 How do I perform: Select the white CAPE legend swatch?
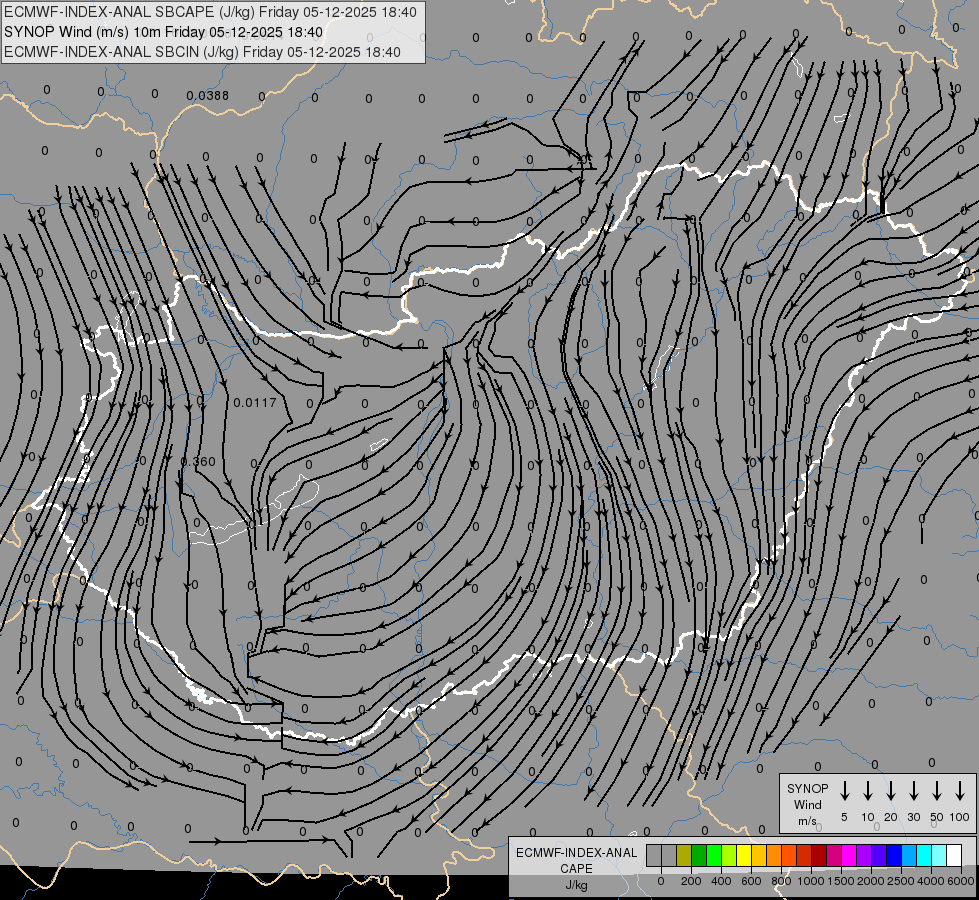click(x=955, y=855)
